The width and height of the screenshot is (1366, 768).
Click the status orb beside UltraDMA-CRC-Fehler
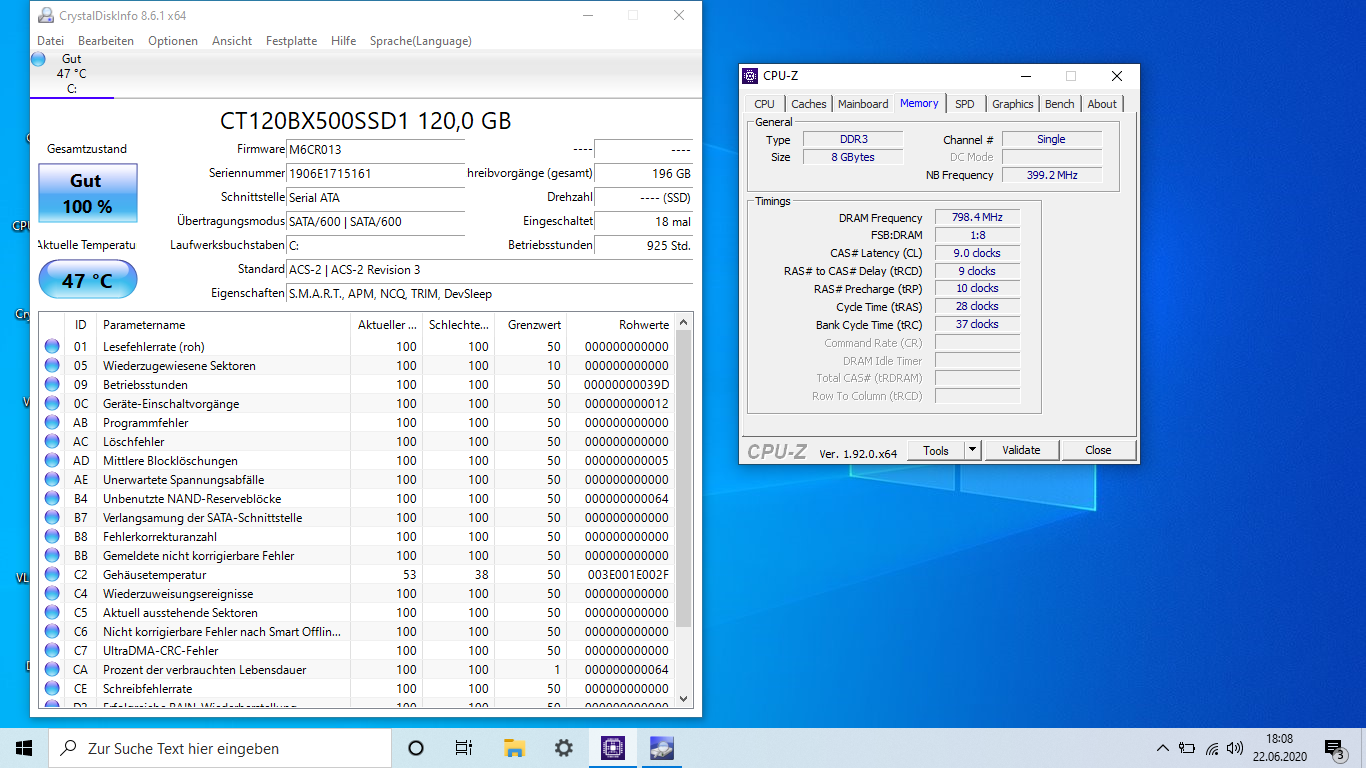pos(52,650)
